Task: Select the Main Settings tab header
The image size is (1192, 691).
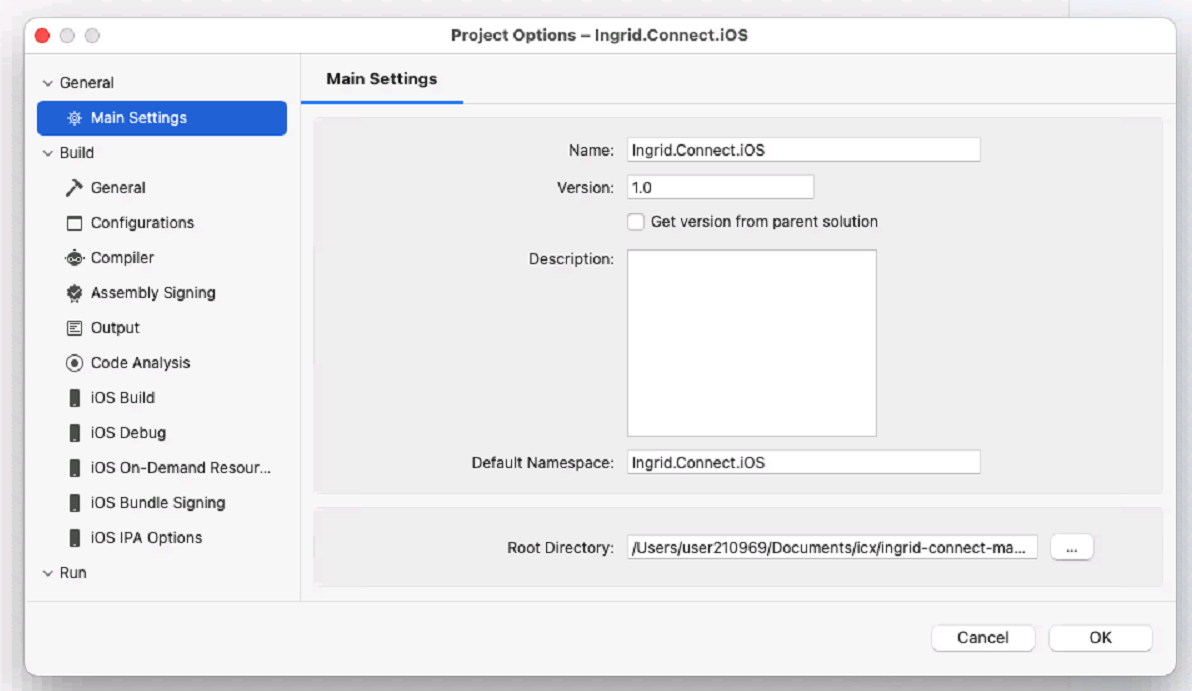Action: pos(382,79)
